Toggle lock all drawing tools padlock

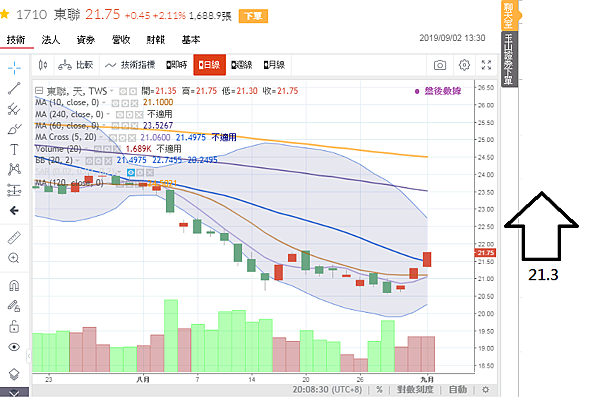coord(14,327)
